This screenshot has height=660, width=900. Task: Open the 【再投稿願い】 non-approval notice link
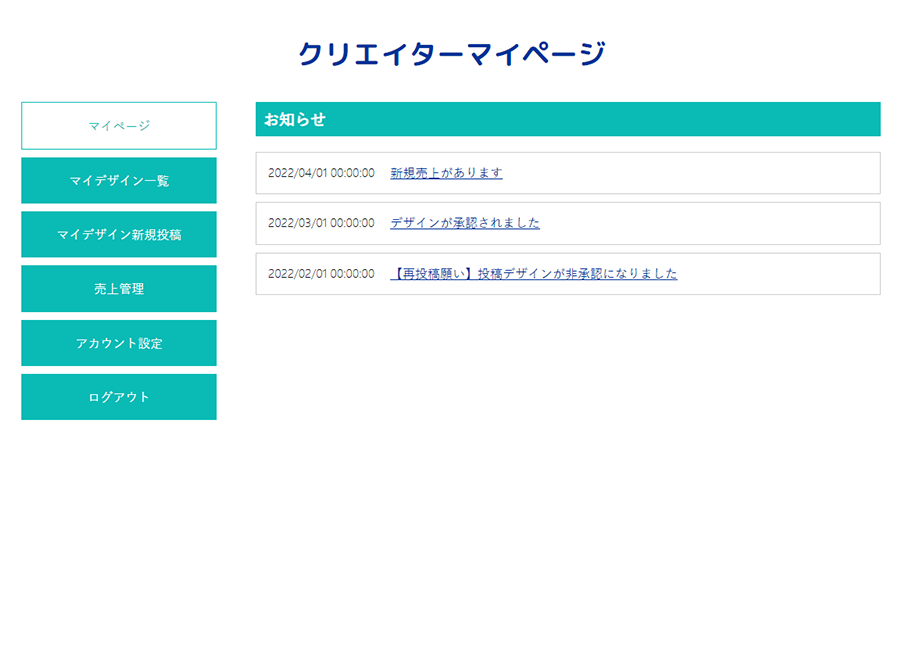[x=533, y=274]
